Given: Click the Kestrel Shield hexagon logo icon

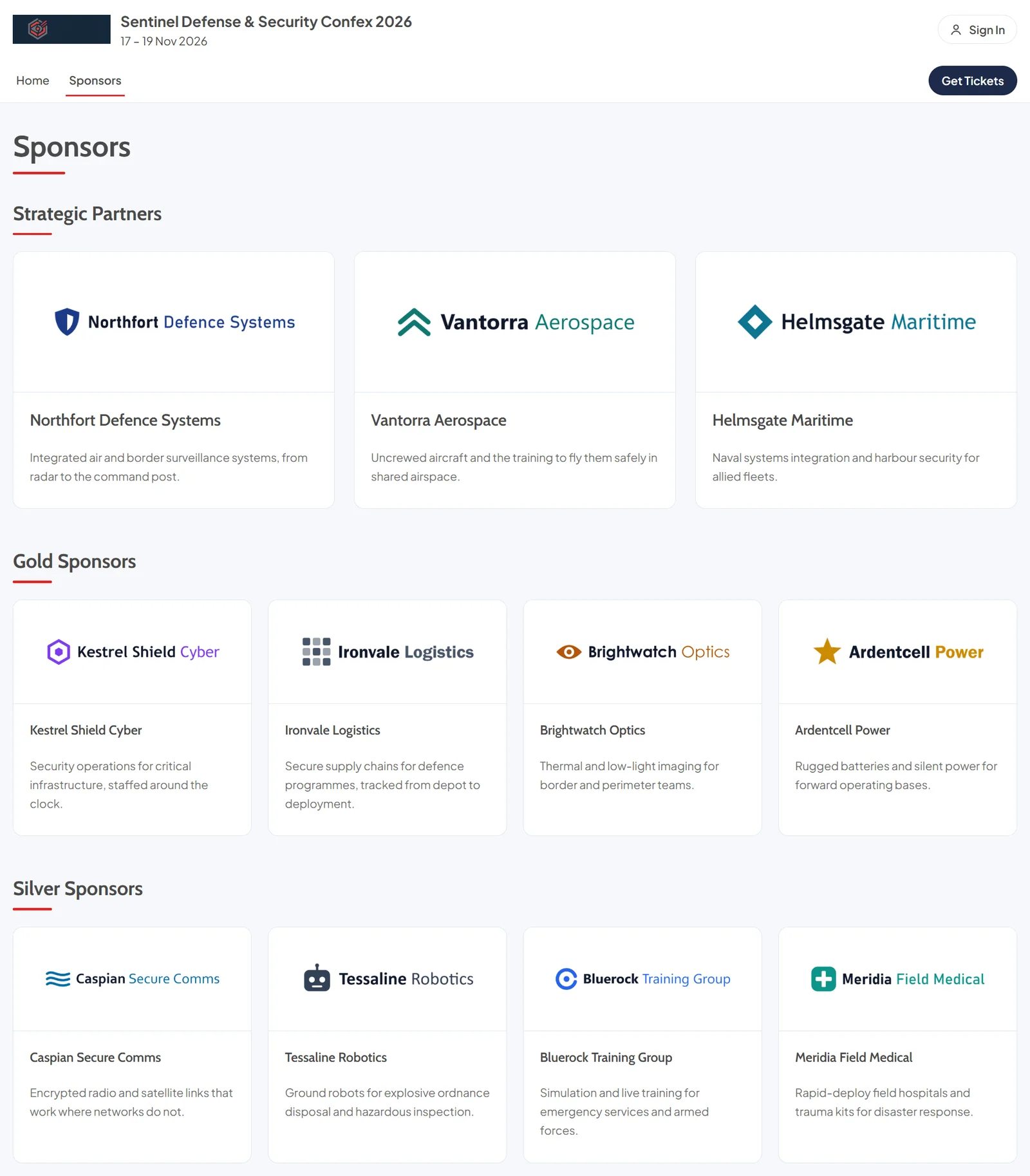Looking at the screenshot, I should (59, 652).
